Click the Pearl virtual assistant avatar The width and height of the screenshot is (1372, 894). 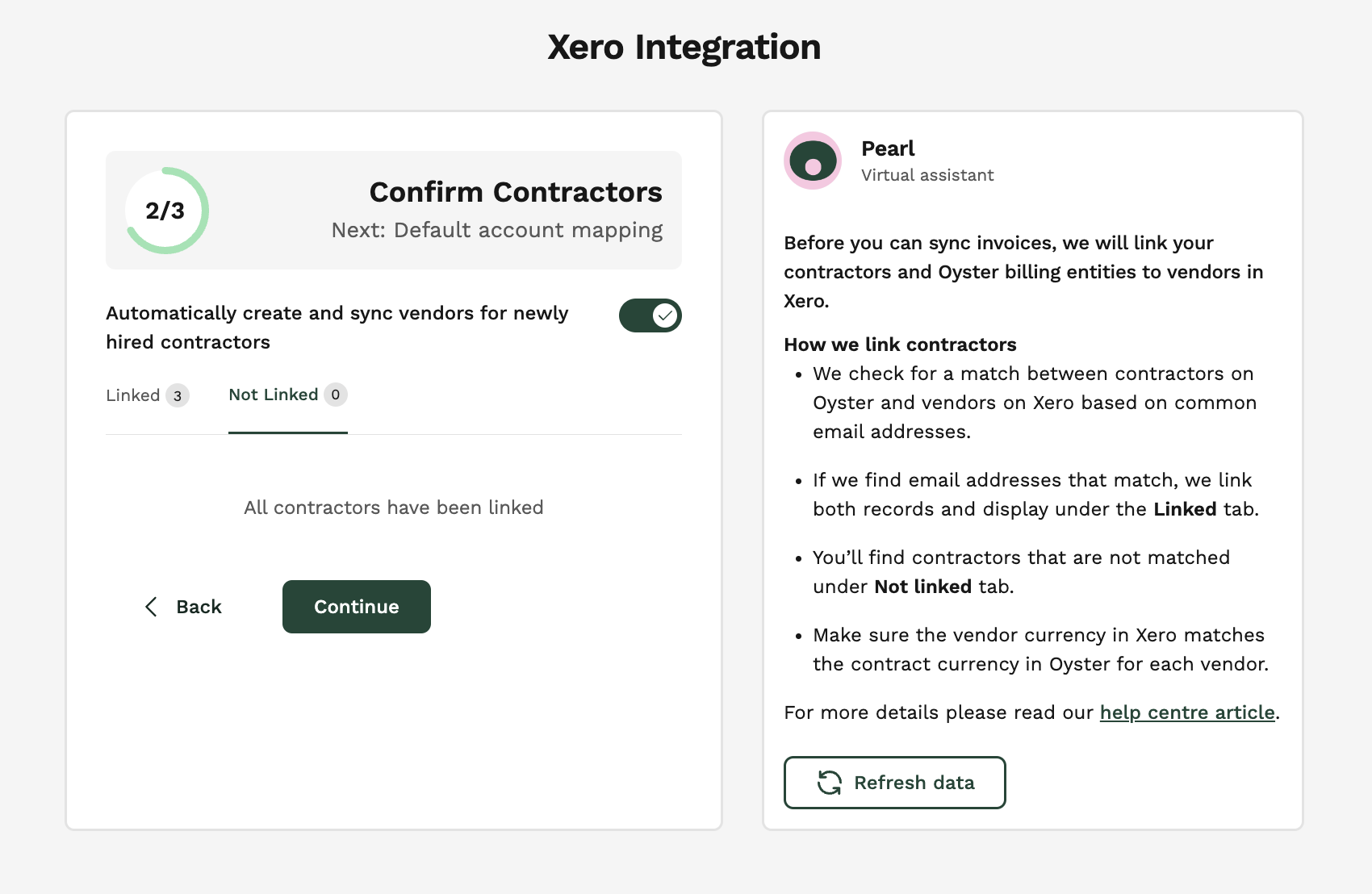pyautogui.click(x=813, y=161)
